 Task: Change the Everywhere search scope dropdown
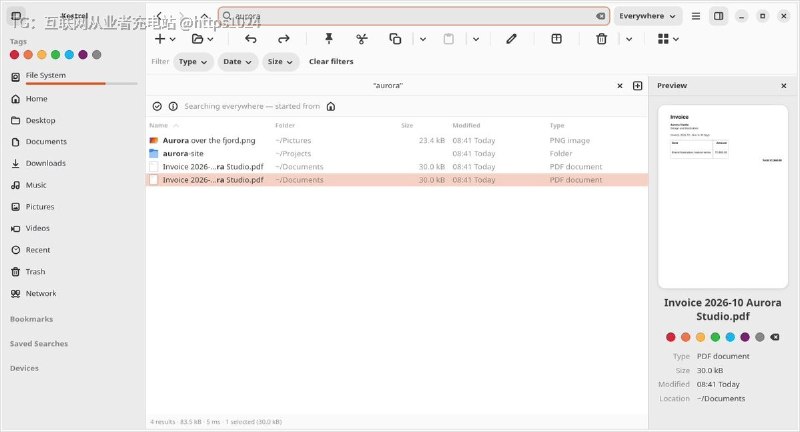647,16
